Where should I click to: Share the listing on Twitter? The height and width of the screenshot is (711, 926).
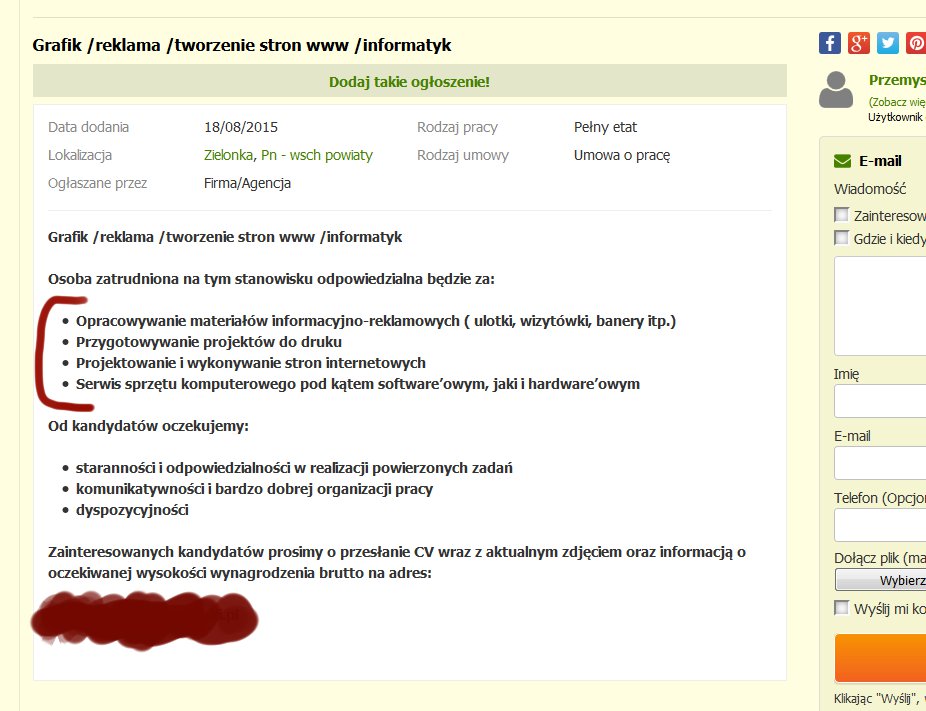click(888, 43)
